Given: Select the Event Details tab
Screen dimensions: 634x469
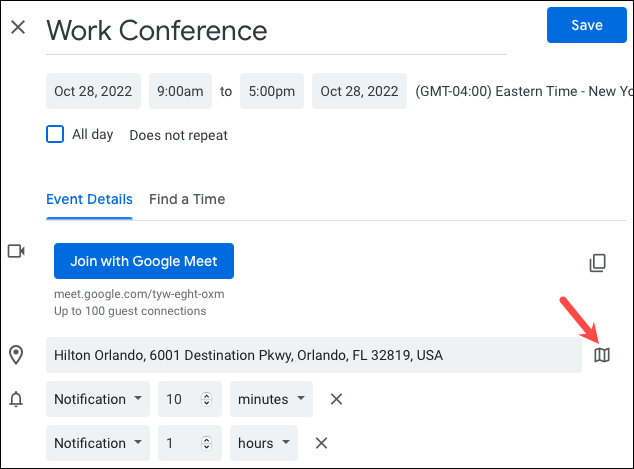Looking at the screenshot, I should pos(89,199).
